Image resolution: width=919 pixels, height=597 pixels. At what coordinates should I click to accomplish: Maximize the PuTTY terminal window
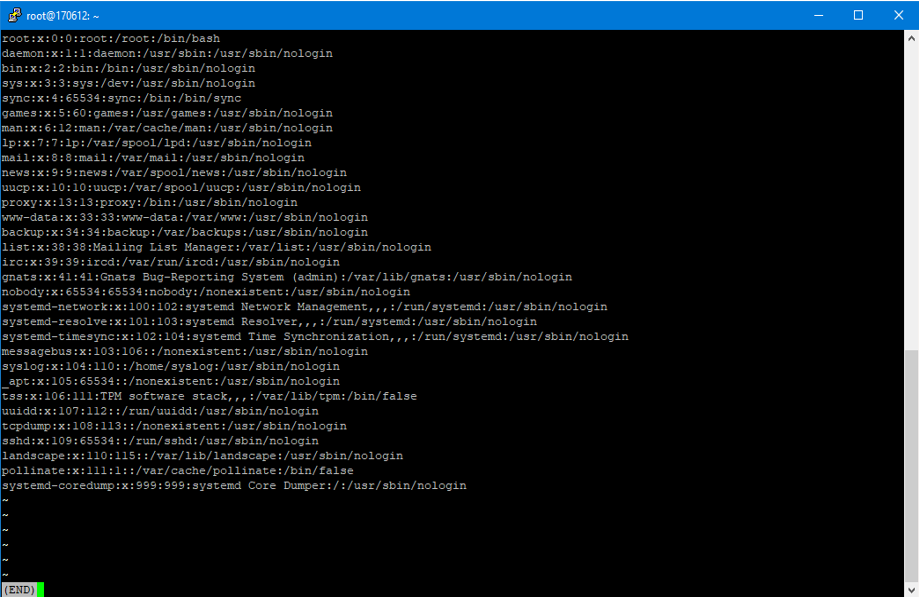coord(858,15)
